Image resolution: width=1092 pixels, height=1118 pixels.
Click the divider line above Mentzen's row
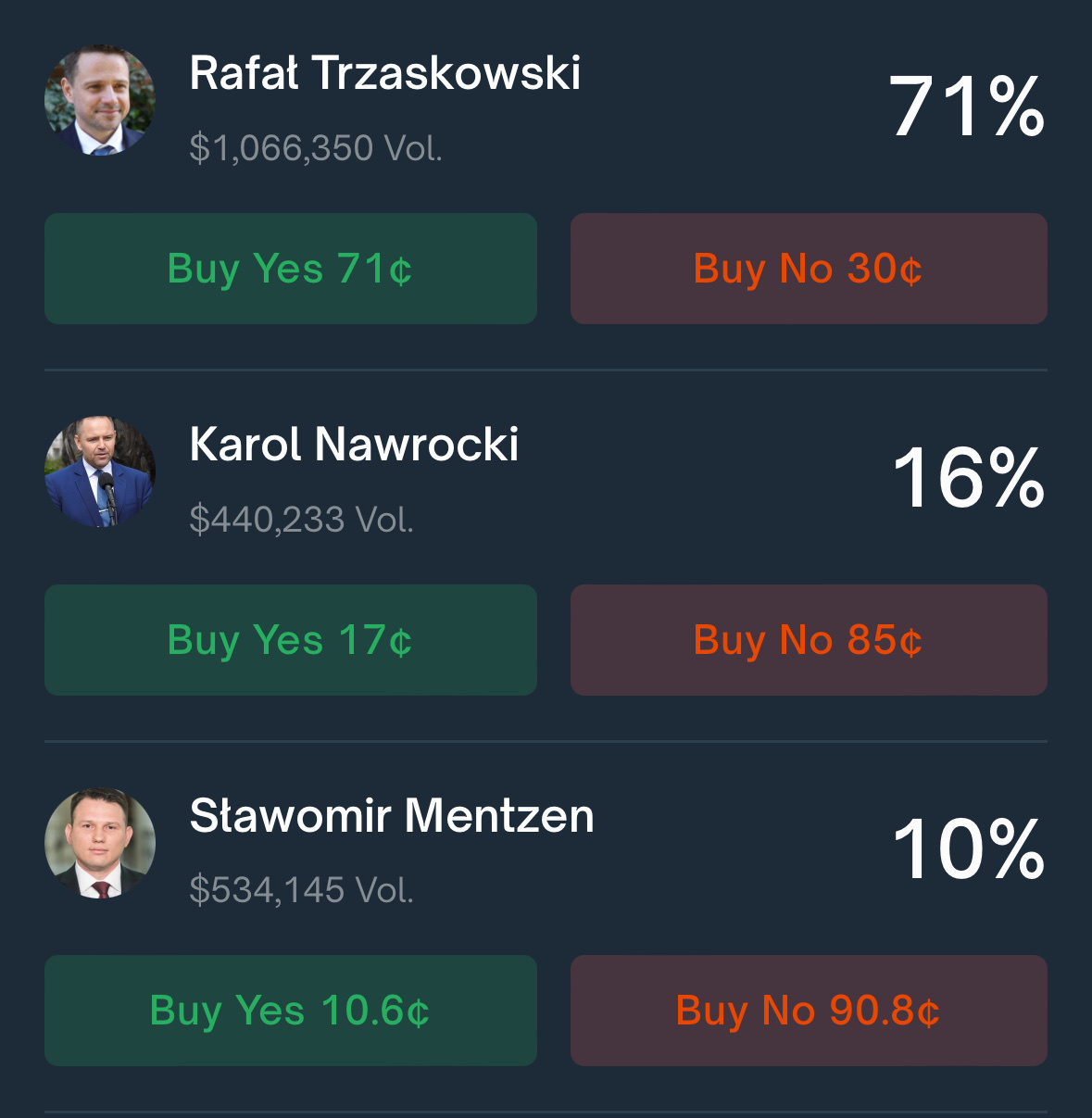(x=546, y=741)
